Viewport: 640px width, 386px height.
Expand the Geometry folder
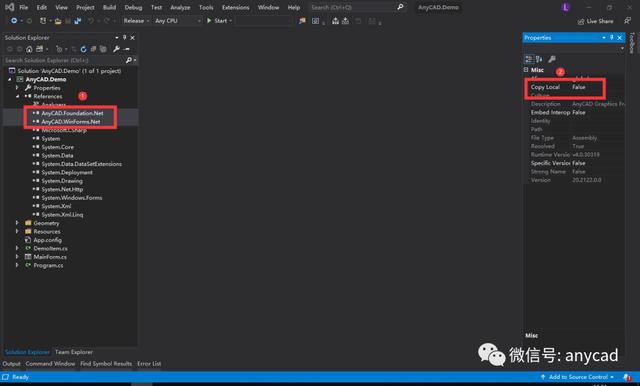click(x=17, y=223)
